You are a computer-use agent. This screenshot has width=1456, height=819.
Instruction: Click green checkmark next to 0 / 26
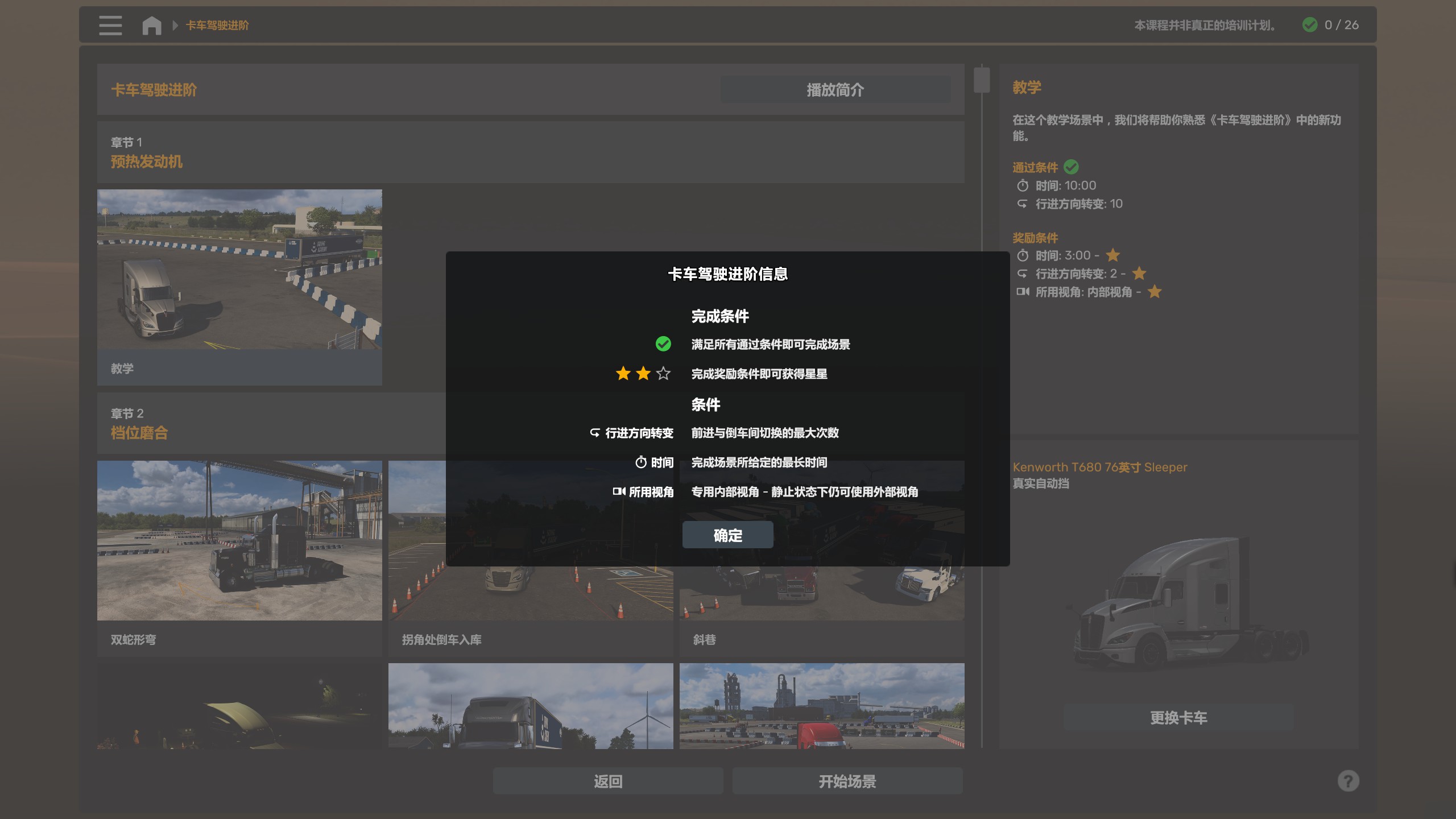[x=1310, y=25]
